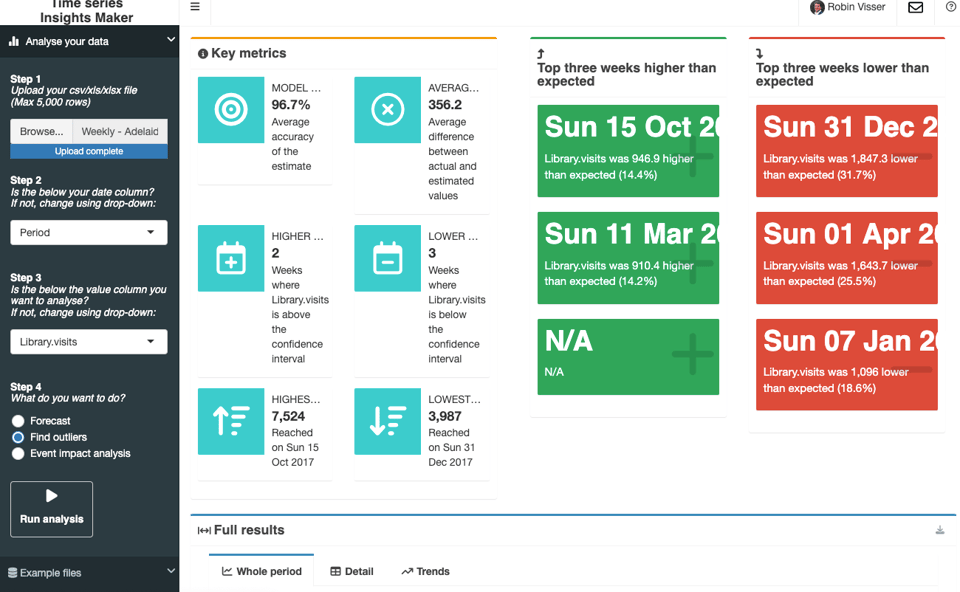This screenshot has height=592, width=960.
Task: Open the Library.visits value column dropdown
Action: coord(89,342)
